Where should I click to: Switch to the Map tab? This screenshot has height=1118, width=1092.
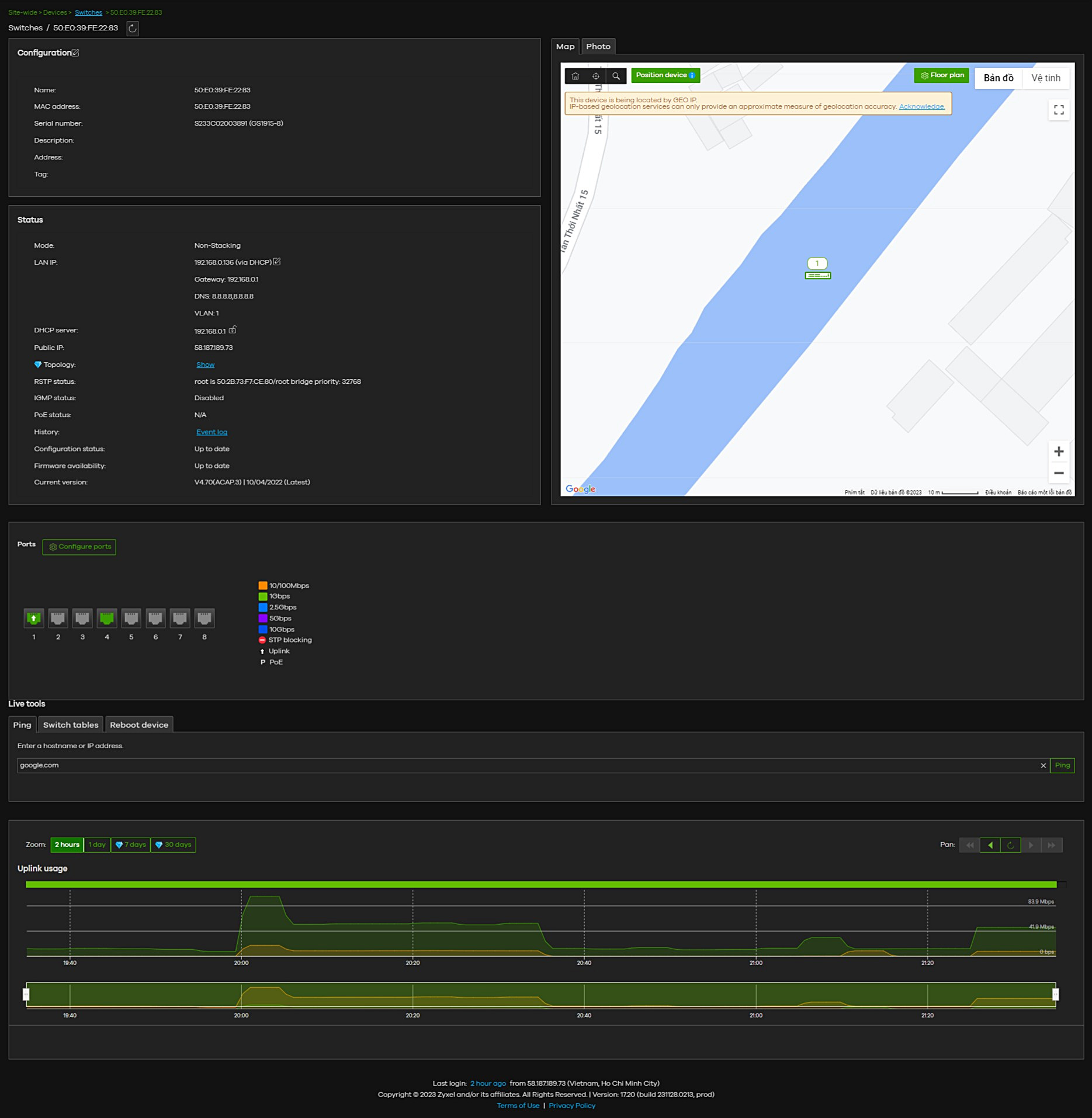[x=566, y=47]
